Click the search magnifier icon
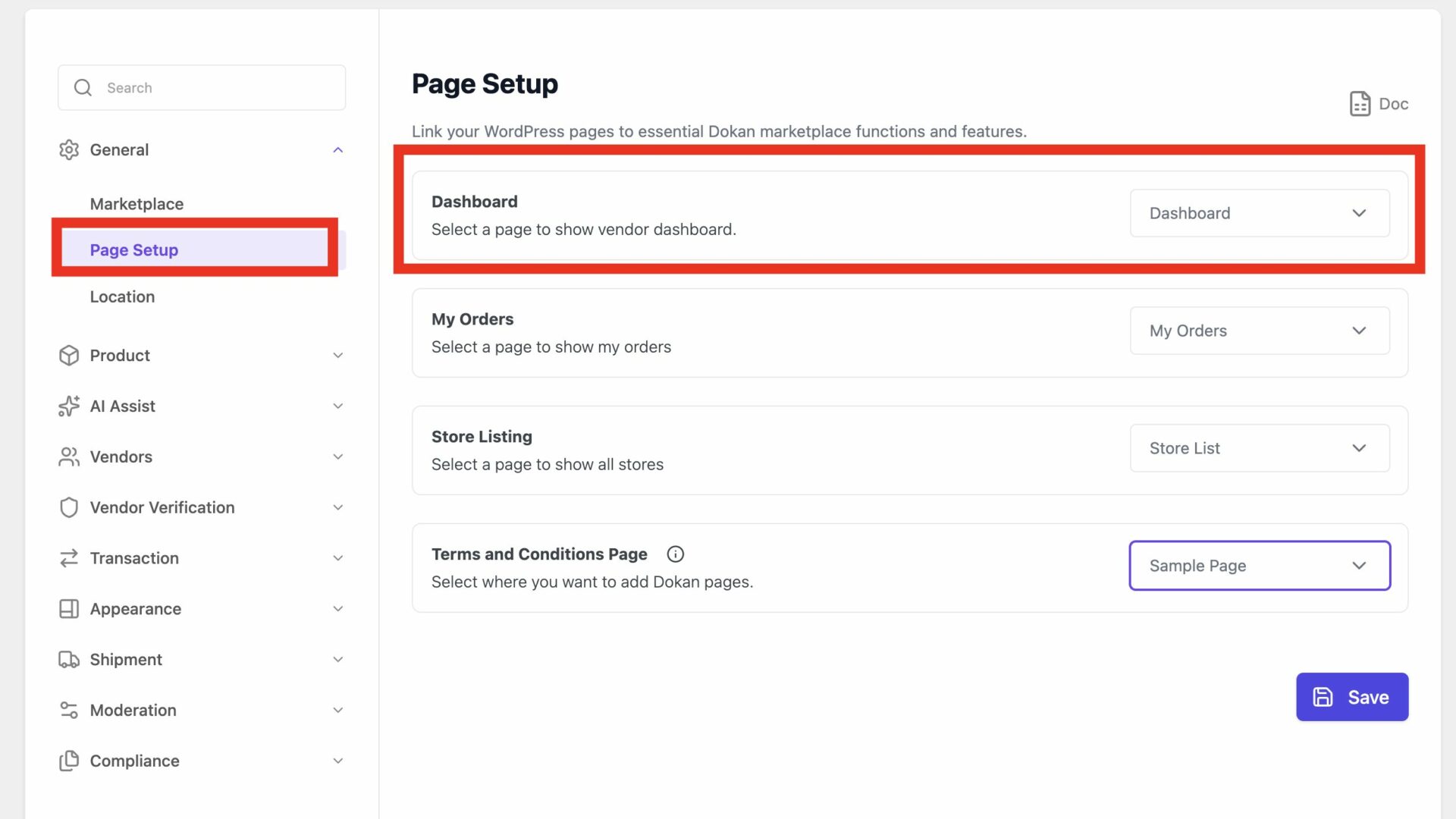 (x=83, y=87)
